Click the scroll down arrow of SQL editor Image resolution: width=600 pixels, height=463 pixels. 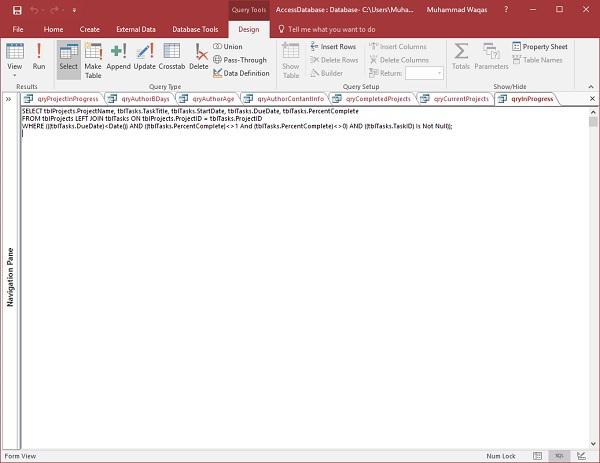pos(593,444)
